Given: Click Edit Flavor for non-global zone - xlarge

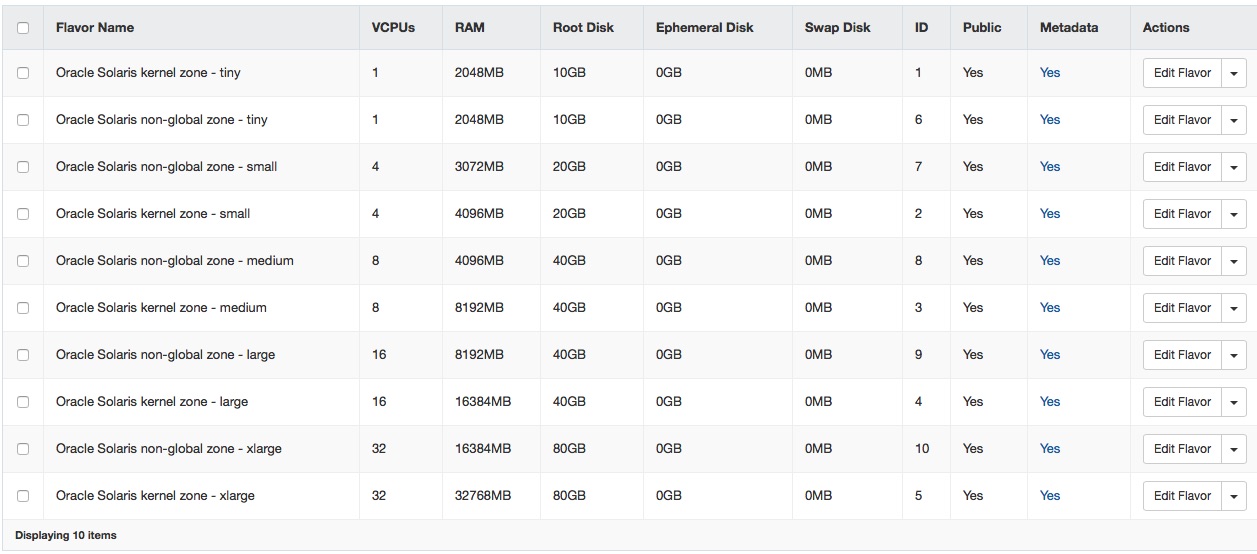Looking at the screenshot, I should [x=1182, y=449].
